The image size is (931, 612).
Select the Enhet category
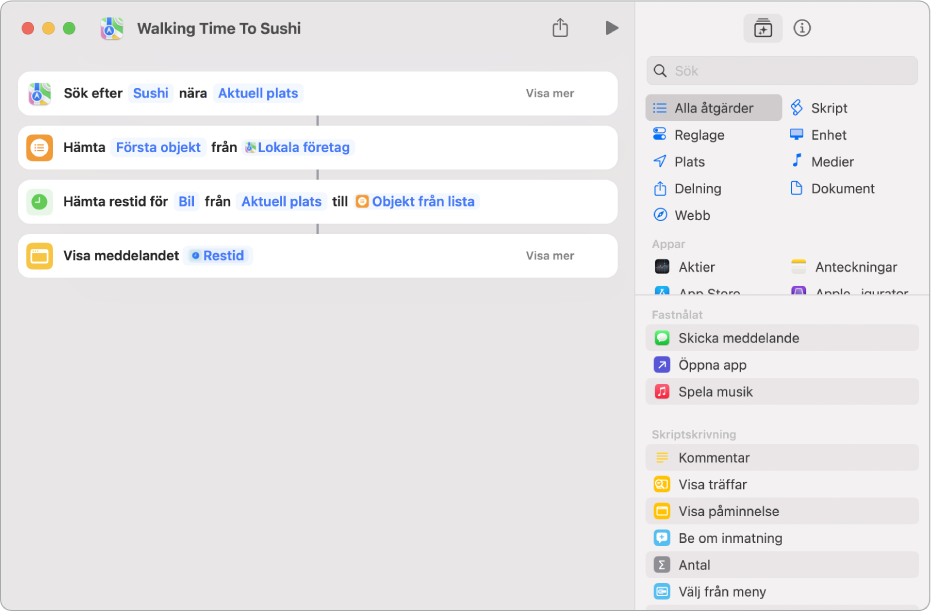[x=818, y=135]
